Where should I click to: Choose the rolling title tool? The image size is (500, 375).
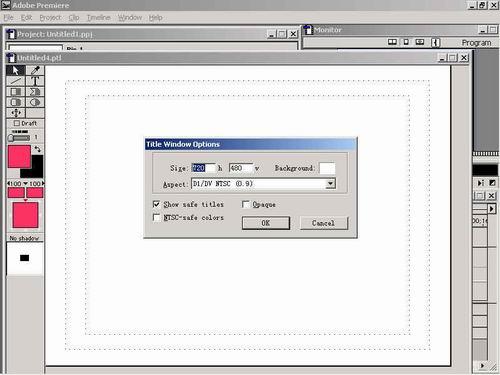16,113
